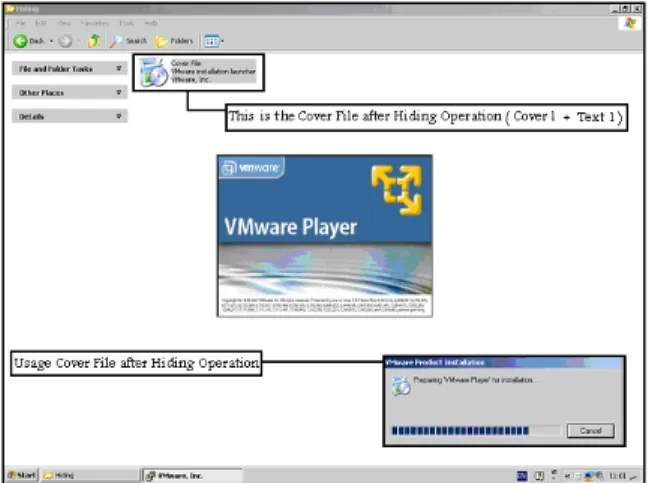The height and width of the screenshot is (483, 652).
Task: Open the Help menu
Action: [x=151, y=23]
